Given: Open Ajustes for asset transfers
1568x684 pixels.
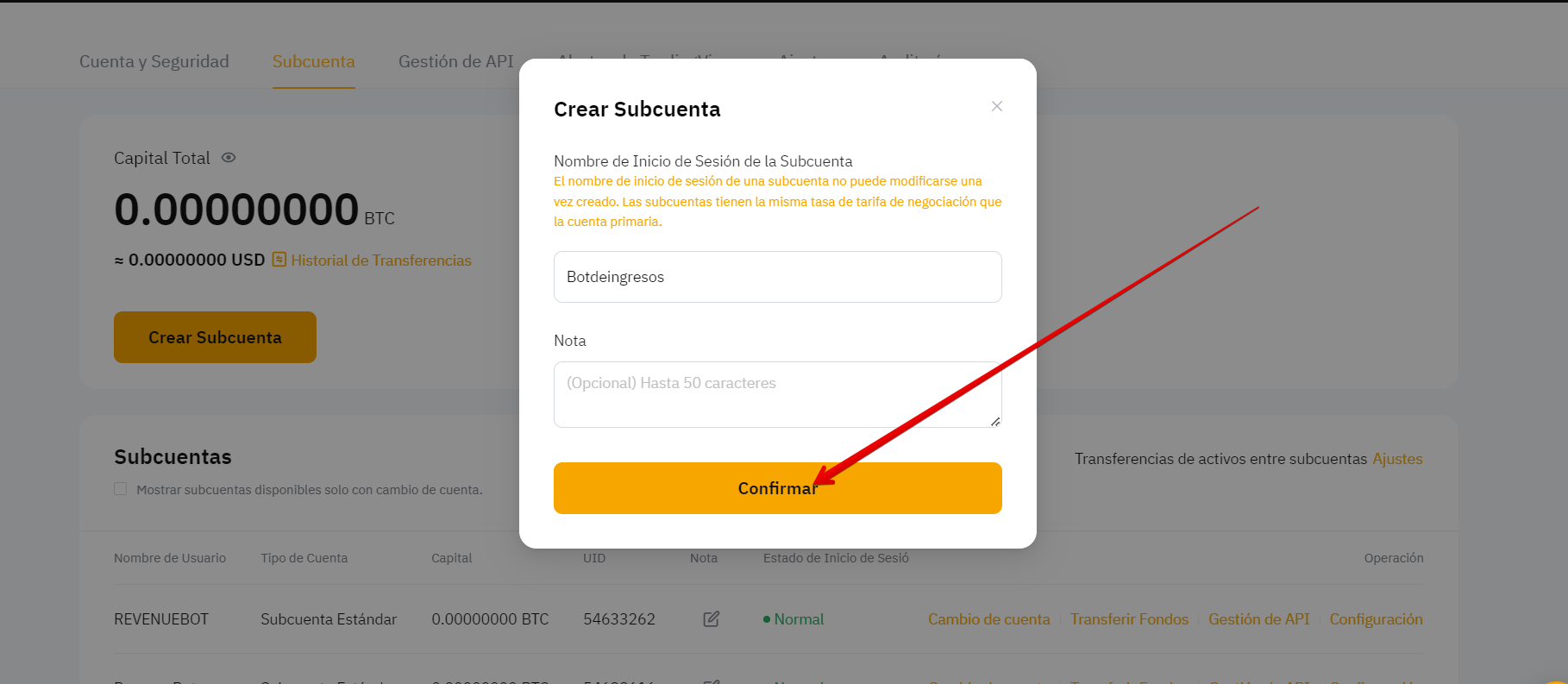Looking at the screenshot, I should [1397, 459].
